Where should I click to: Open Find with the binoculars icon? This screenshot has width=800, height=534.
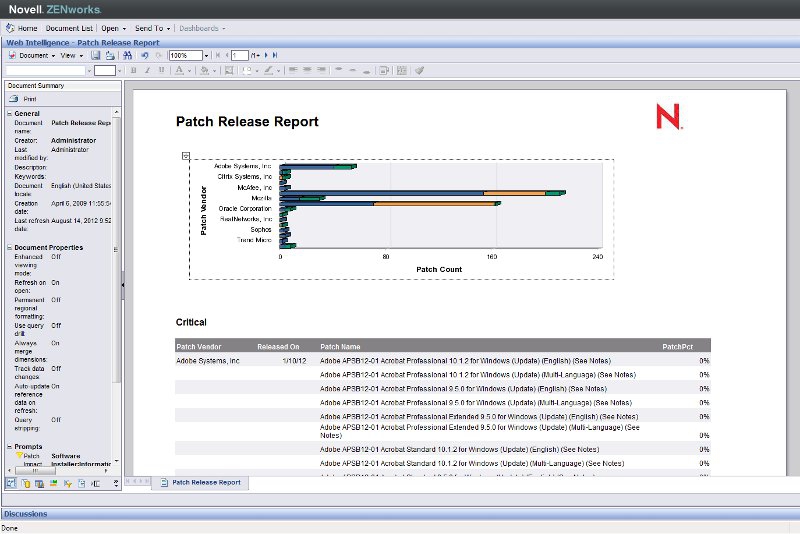point(128,55)
